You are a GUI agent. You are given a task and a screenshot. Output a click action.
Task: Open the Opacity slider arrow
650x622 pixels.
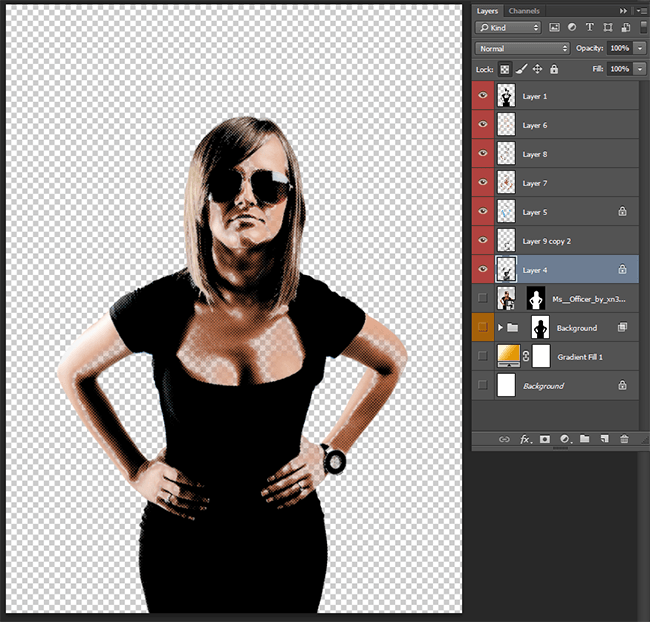(640, 48)
